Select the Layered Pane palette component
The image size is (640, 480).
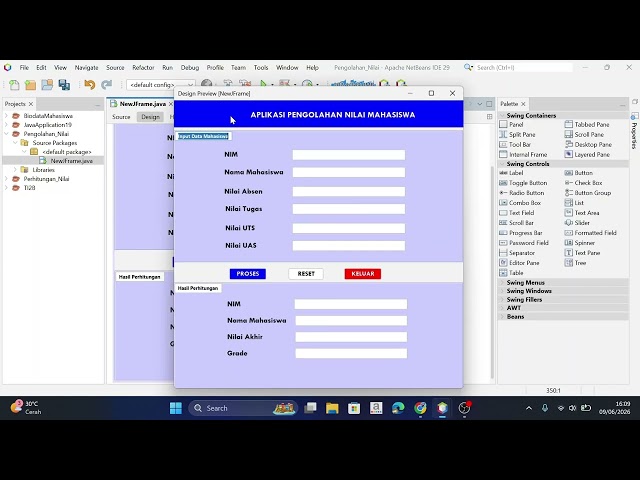click(x=587, y=154)
